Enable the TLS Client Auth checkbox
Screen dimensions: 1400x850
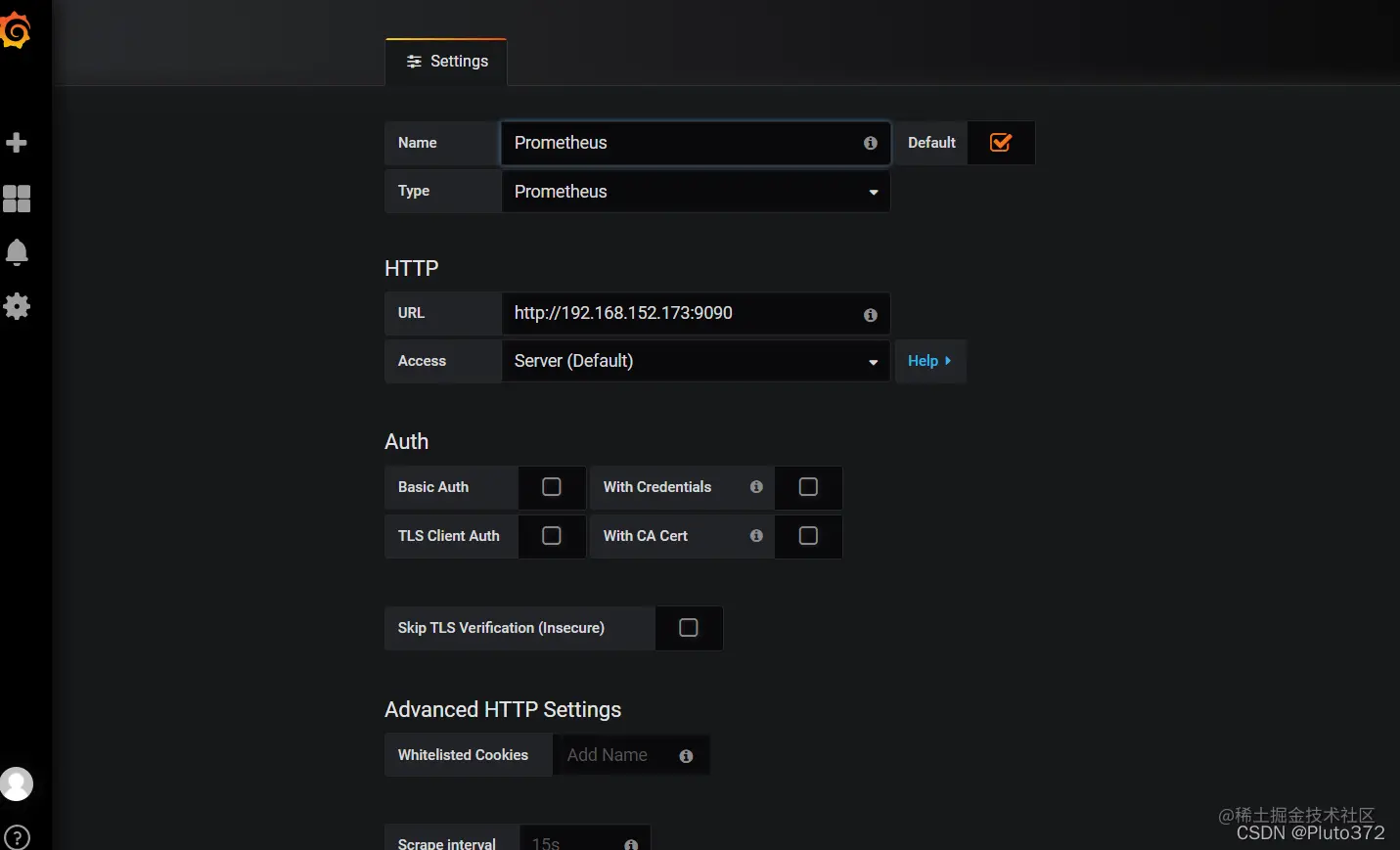coord(552,536)
